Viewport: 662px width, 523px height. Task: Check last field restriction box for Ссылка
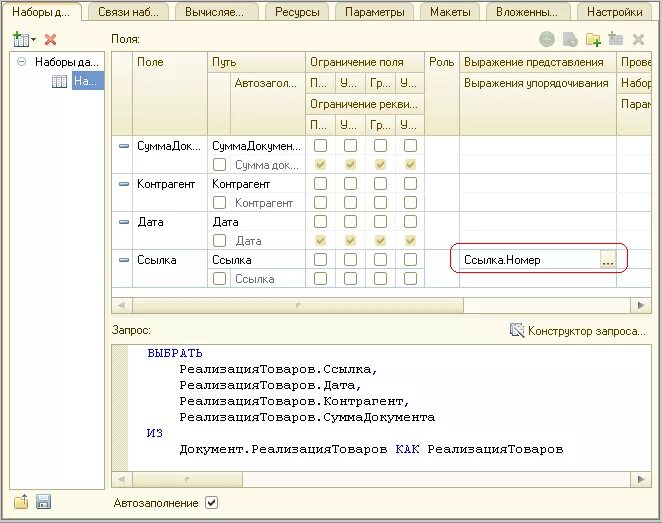[410, 260]
